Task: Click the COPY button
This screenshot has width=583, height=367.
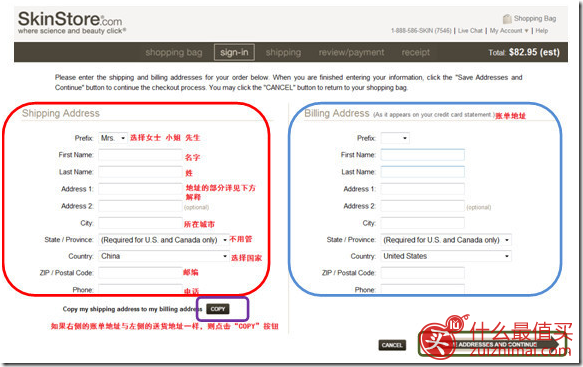Action: point(218,309)
